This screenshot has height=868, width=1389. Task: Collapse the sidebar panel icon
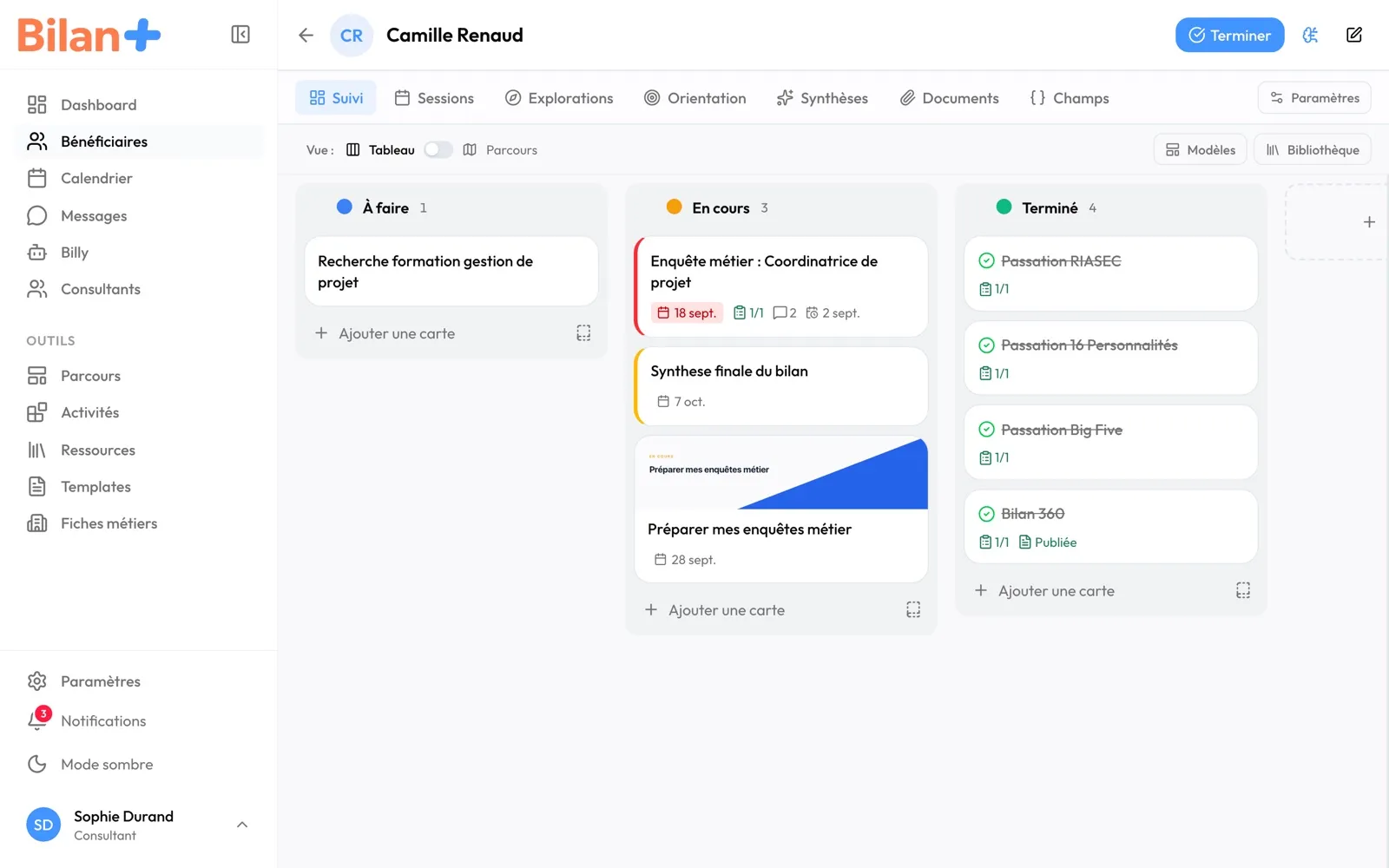click(240, 35)
